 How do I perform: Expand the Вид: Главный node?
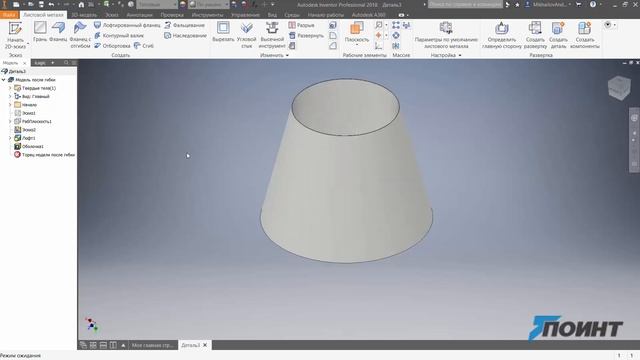pos(10,96)
